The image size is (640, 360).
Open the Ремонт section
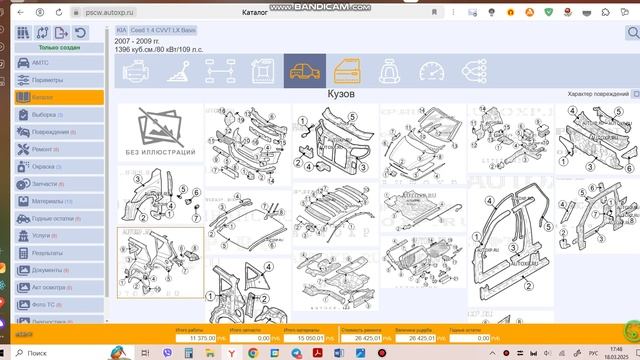point(59,149)
